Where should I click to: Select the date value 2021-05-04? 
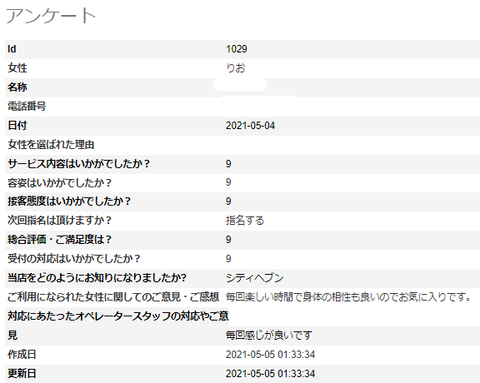tap(250, 126)
